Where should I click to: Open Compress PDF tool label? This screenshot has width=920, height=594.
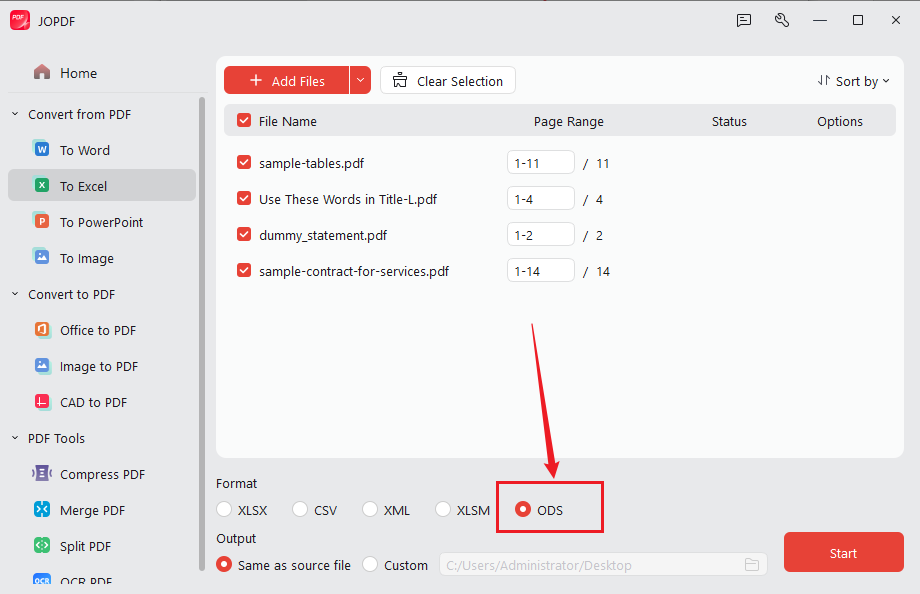coord(102,474)
